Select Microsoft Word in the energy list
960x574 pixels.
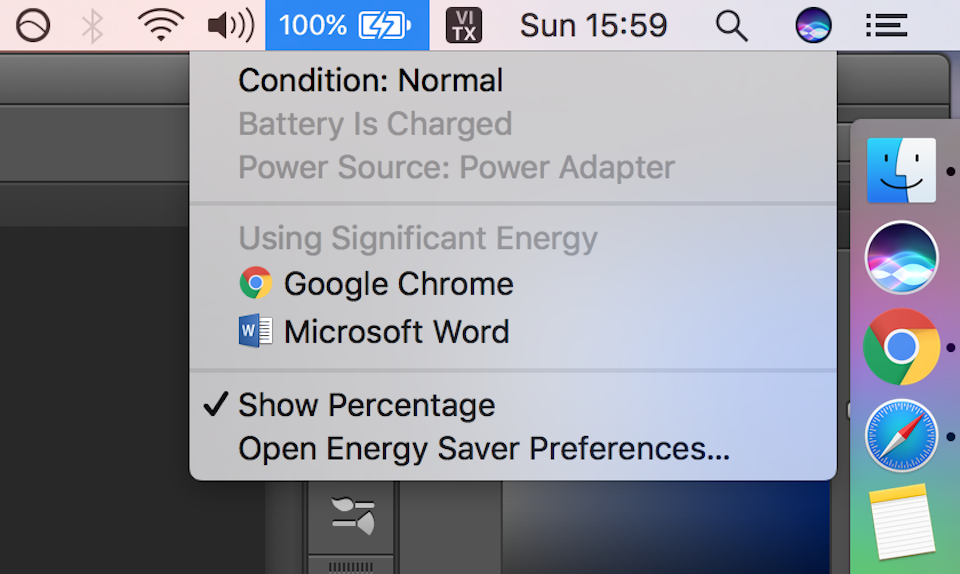click(396, 331)
